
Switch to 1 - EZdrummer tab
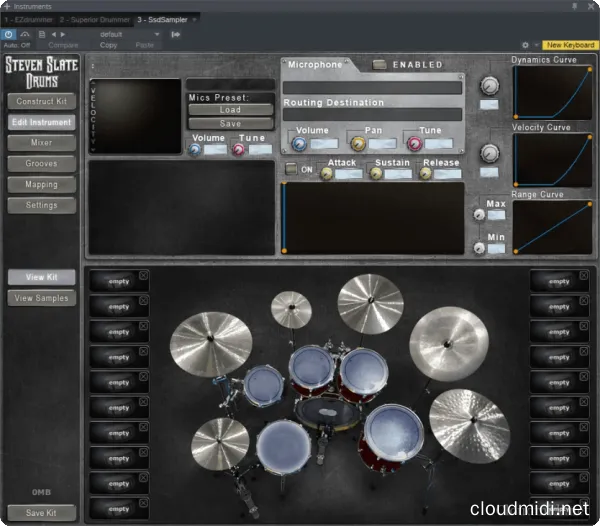click(x=29, y=20)
